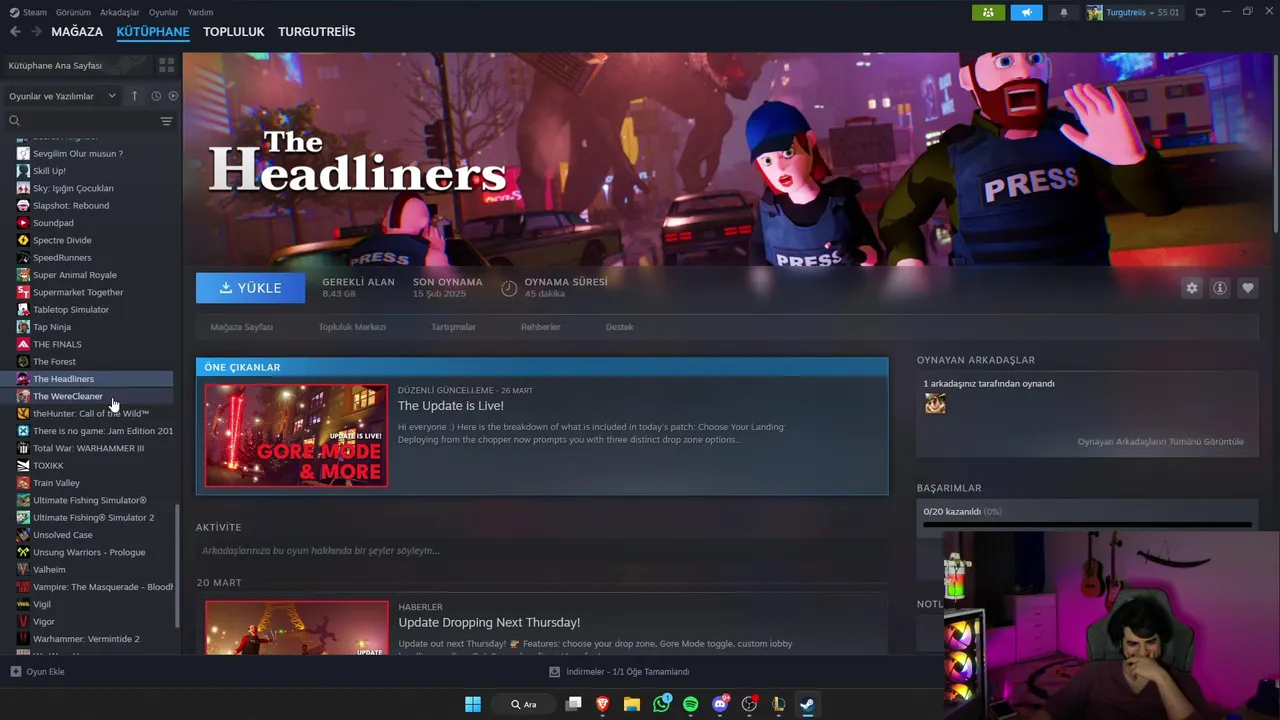Open the notifications bell

[x=1064, y=12]
